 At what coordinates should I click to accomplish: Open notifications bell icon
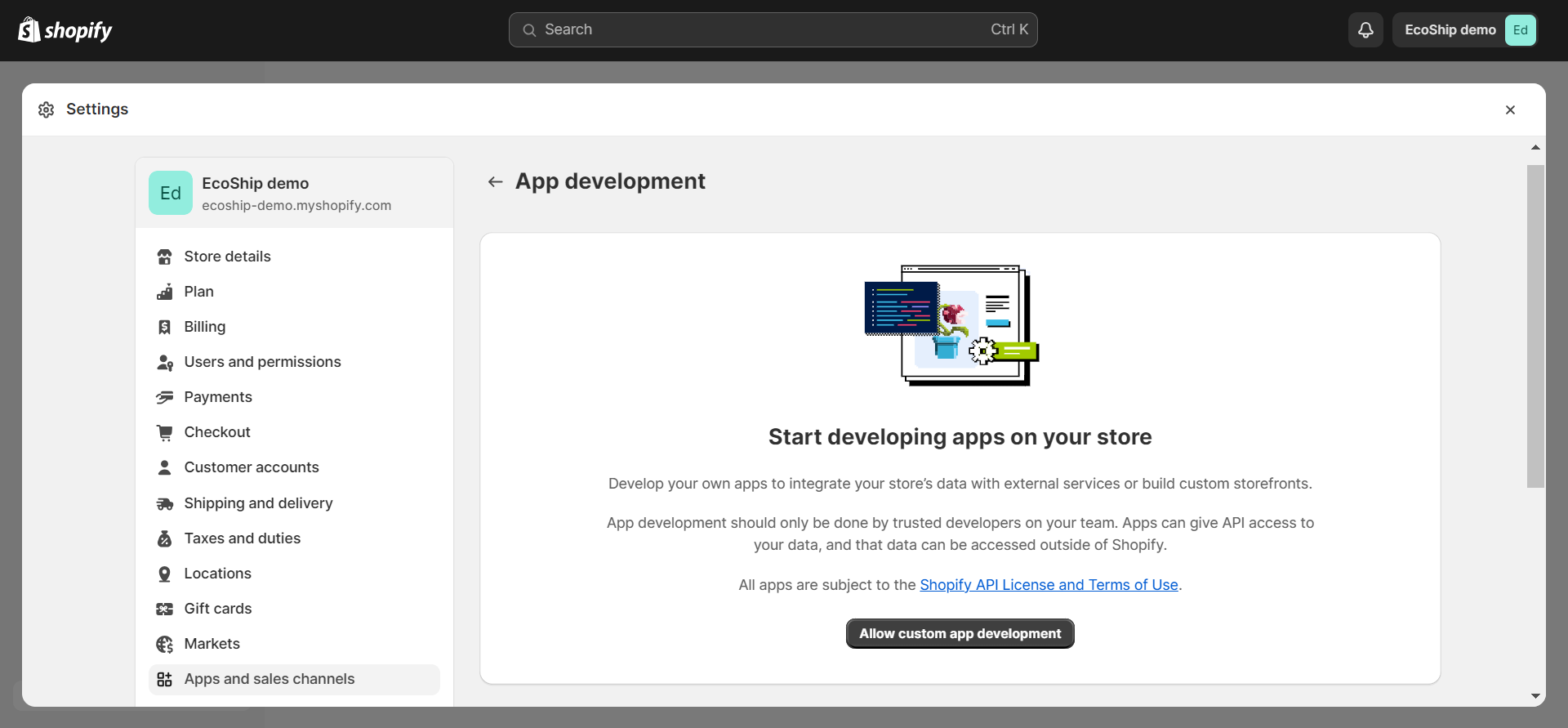1365,30
